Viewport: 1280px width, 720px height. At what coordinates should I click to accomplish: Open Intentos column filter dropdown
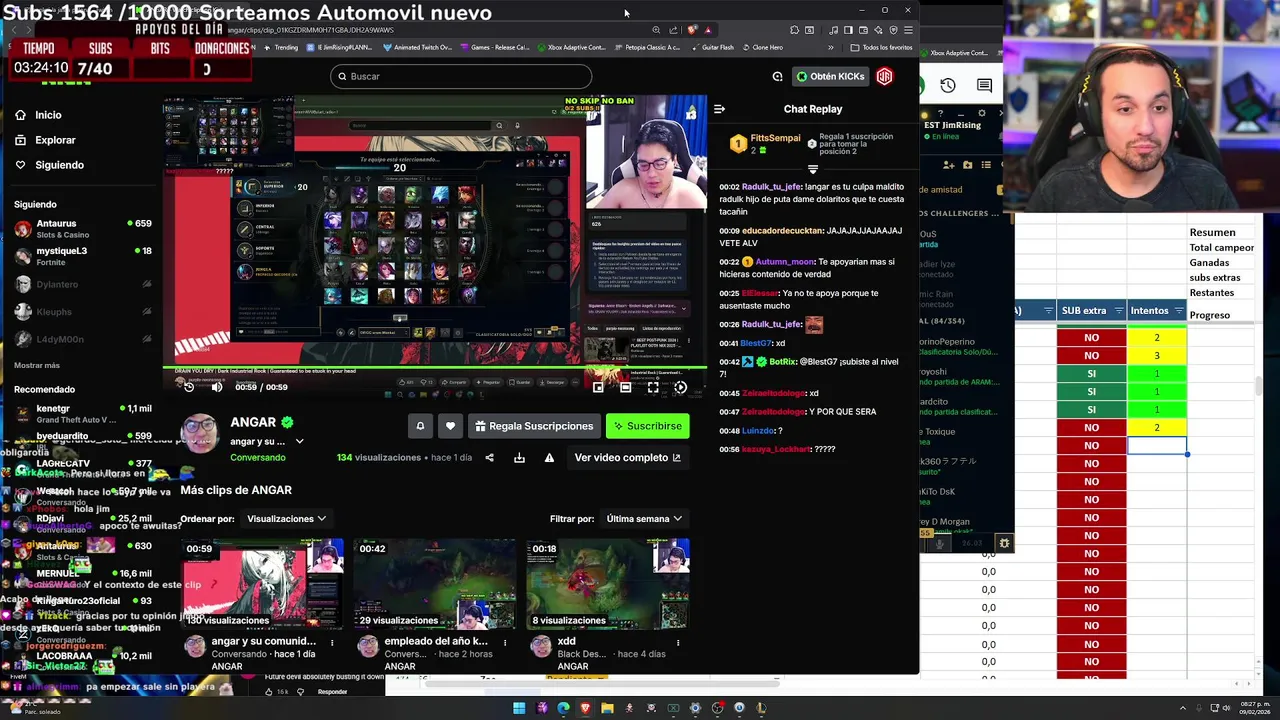click(x=1177, y=311)
